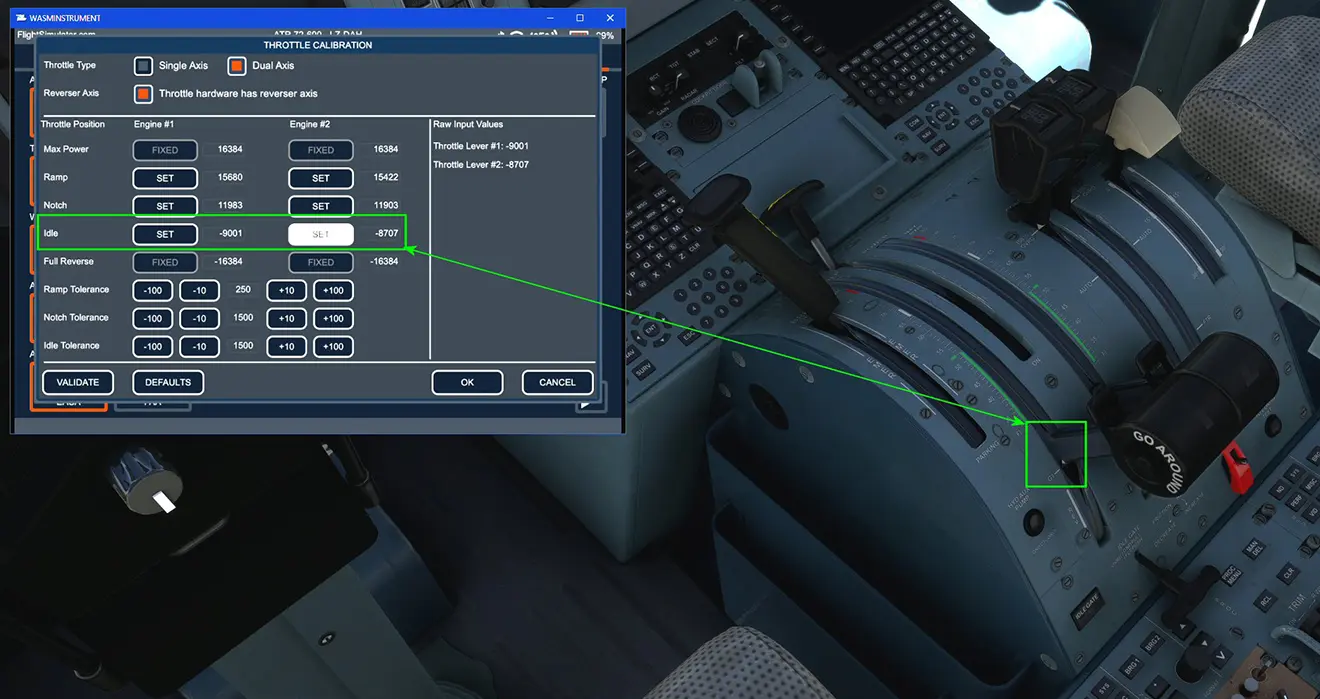
Task: Increase Ramp Tolerance by 10
Action: [x=287, y=290]
